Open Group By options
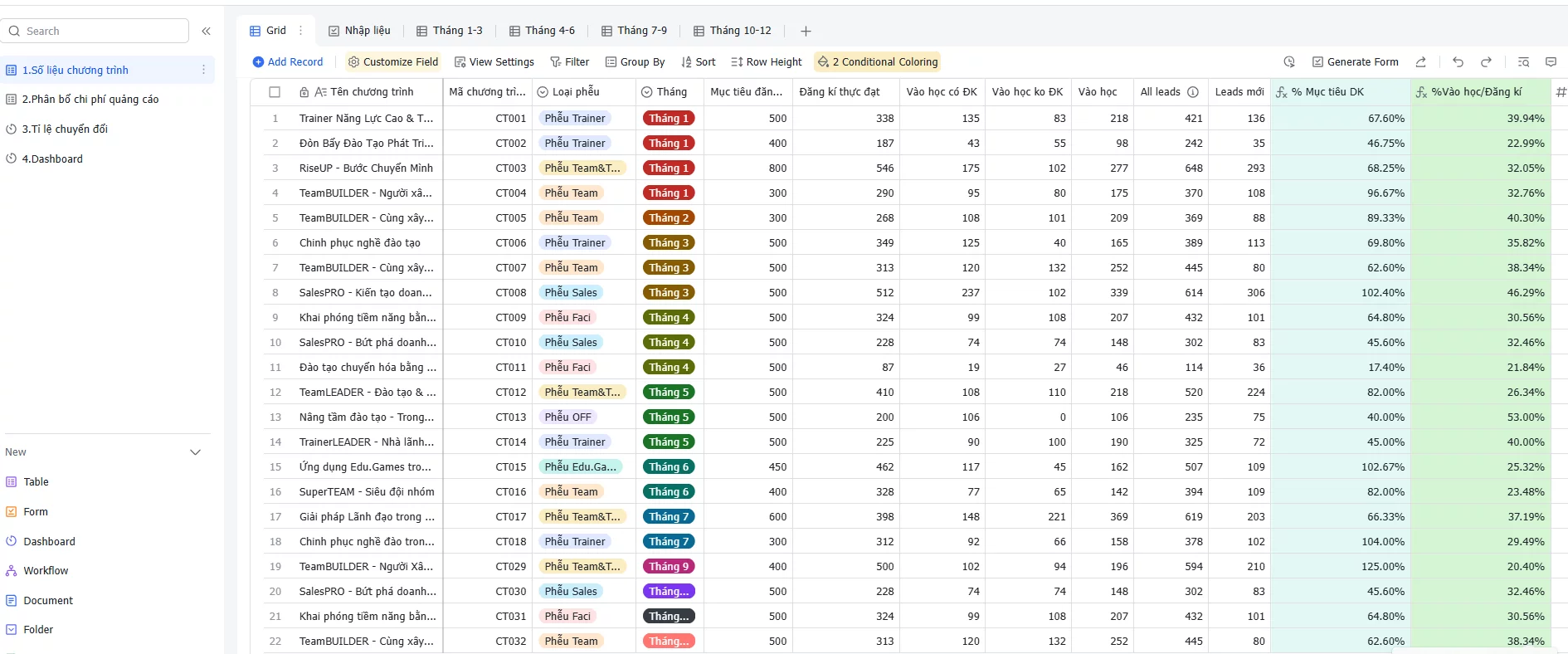The image size is (1568, 654). click(x=635, y=61)
